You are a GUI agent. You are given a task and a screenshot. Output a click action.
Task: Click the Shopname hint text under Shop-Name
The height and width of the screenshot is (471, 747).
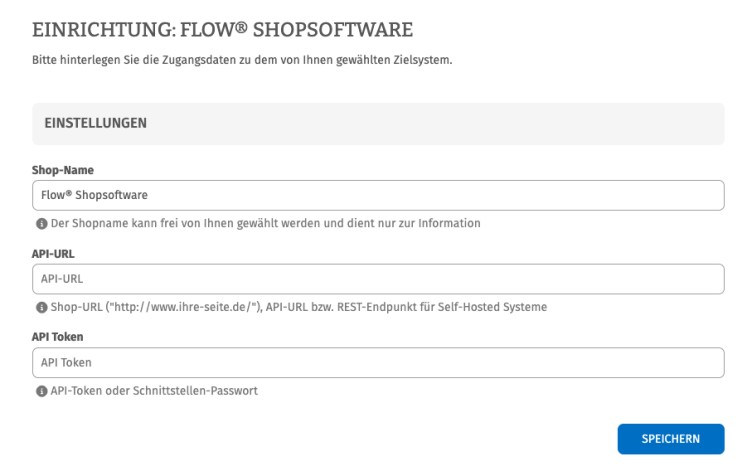tap(264, 223)
